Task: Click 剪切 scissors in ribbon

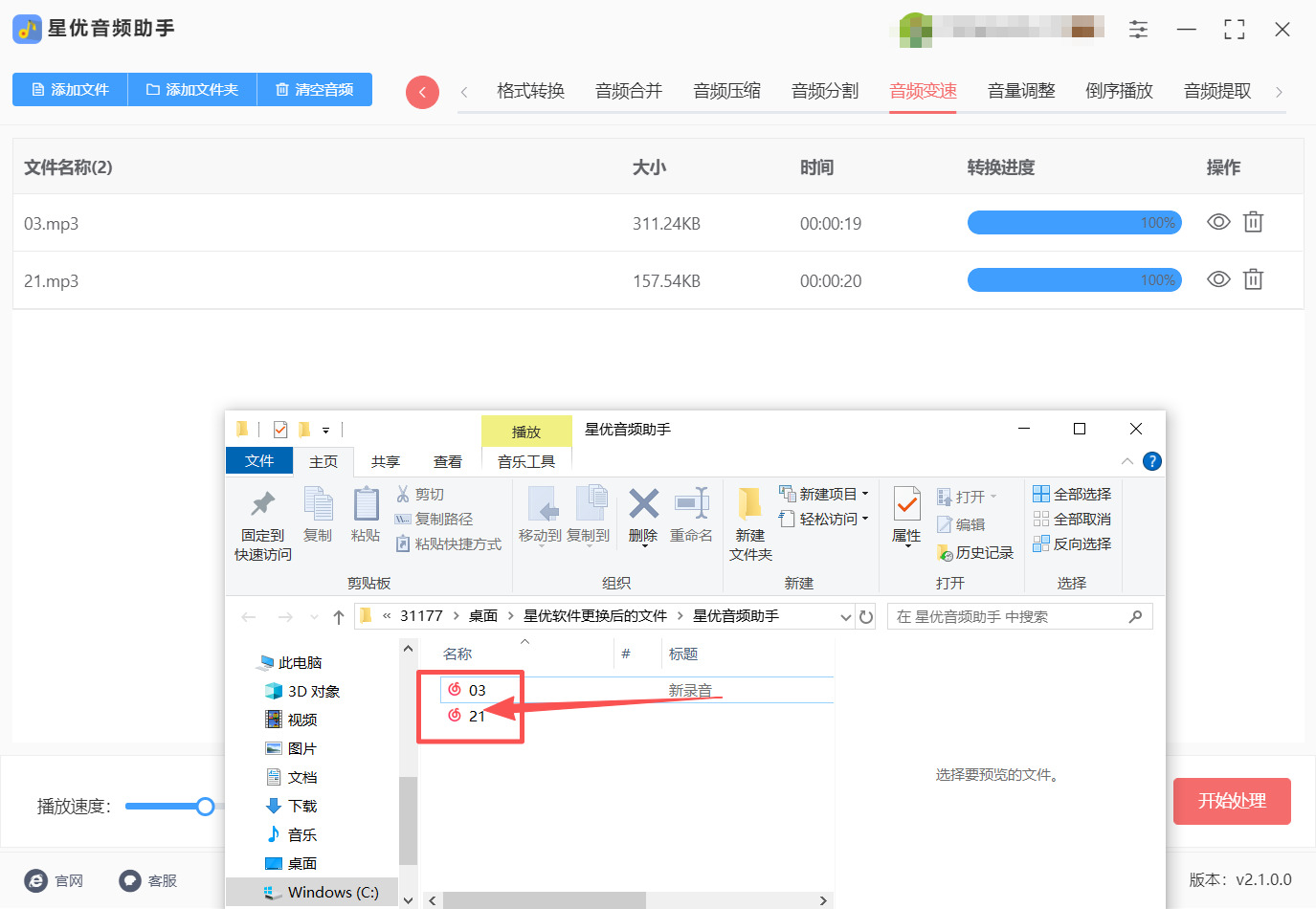Action: (420, 495)
